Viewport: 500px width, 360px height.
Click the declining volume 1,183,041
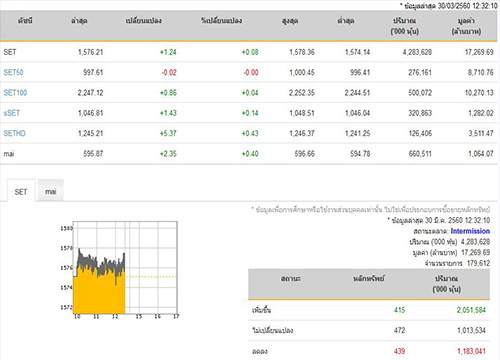coord(471,351)
